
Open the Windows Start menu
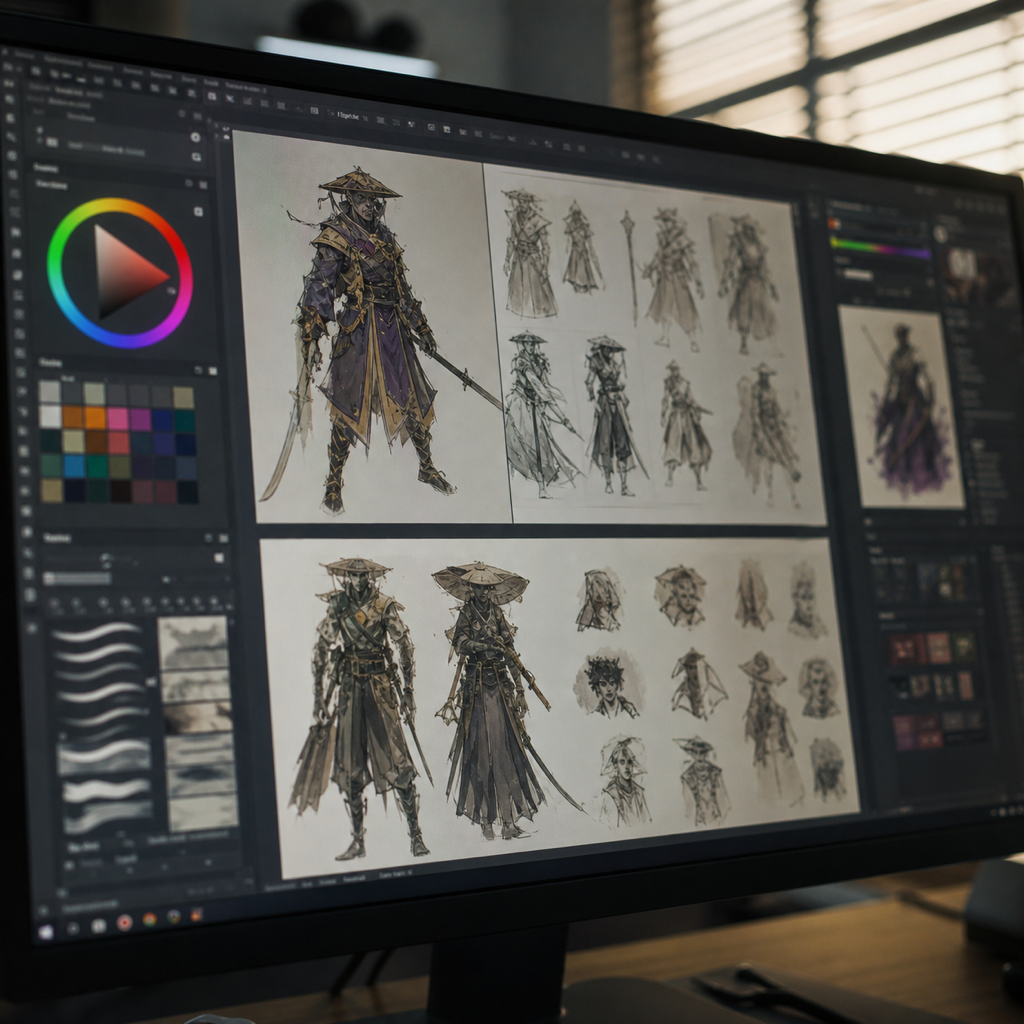pyautogui.click(x=46, y=932)
